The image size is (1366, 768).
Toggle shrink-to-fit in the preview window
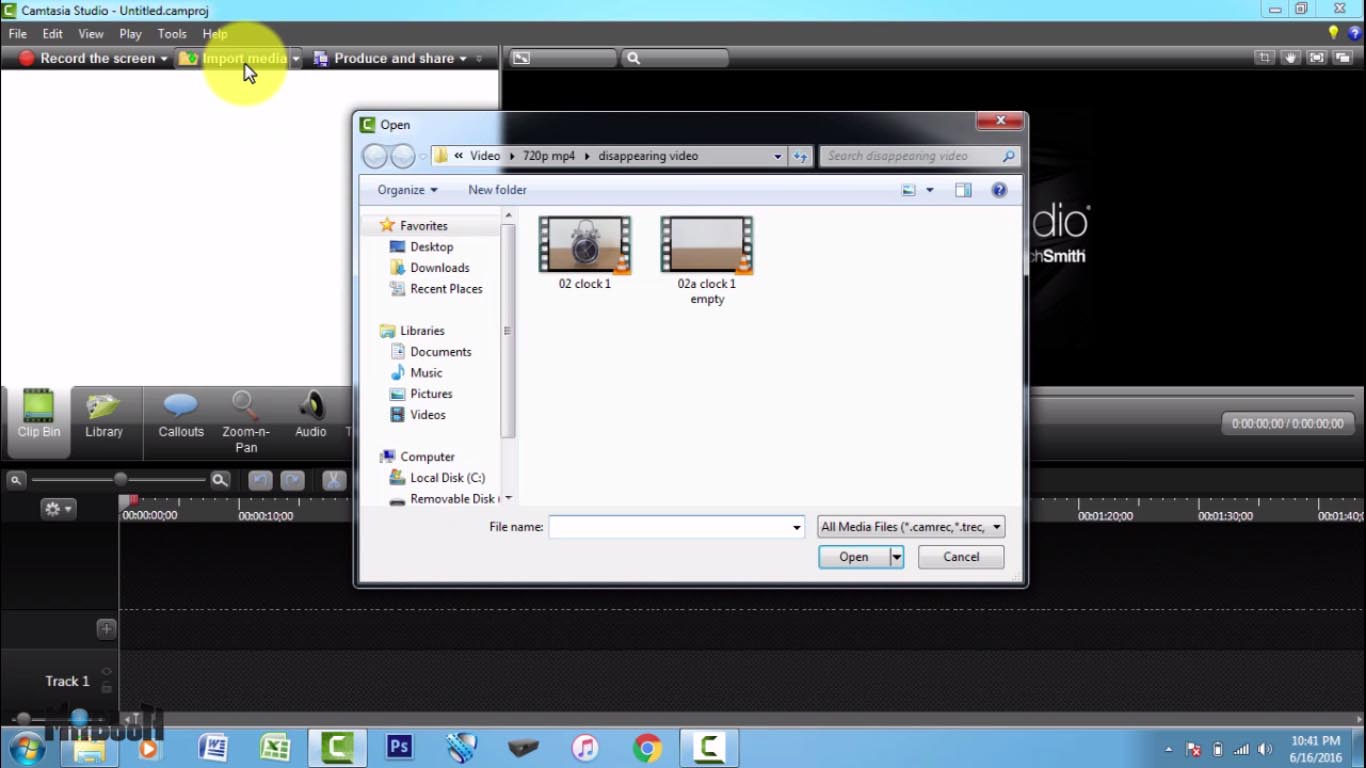[x=1316, y=57]
